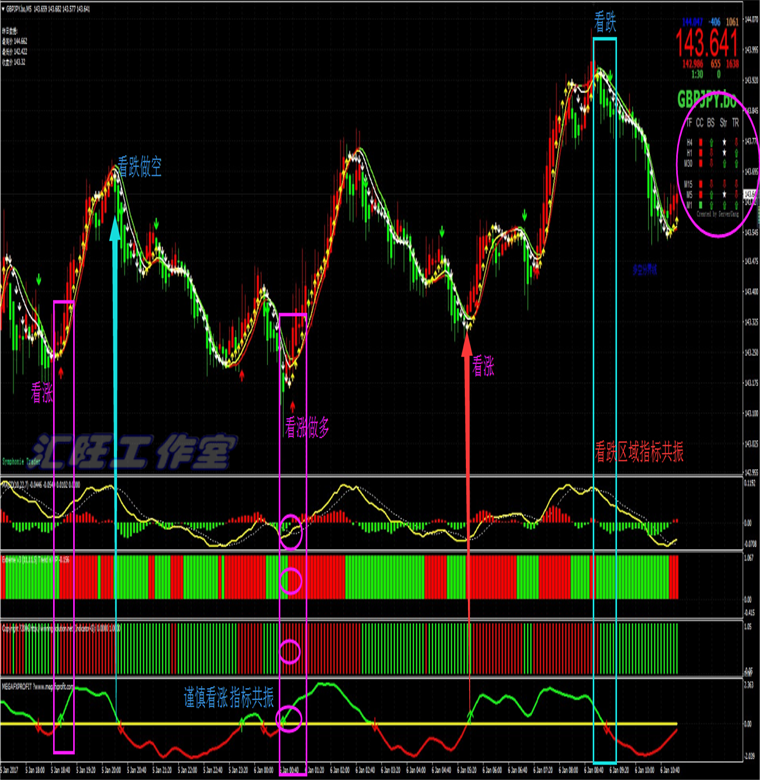Click the 看跌做空 annotation text
This screenshot has width=760, height=780.
[143, 168]
